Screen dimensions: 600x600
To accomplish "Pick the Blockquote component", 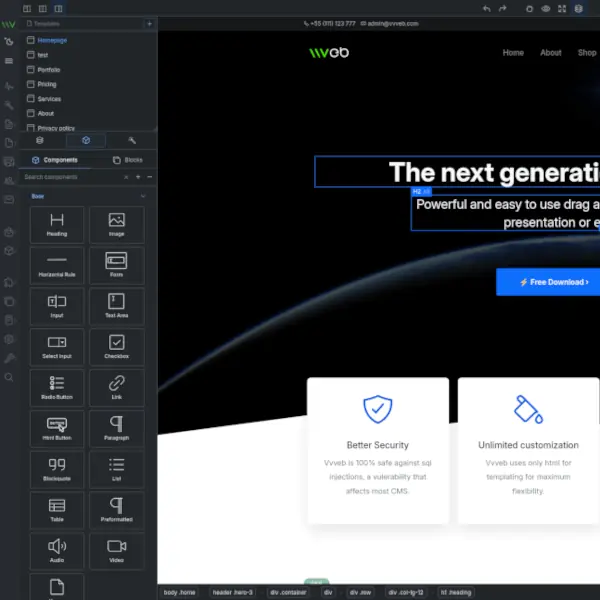I will pos(57,470).
